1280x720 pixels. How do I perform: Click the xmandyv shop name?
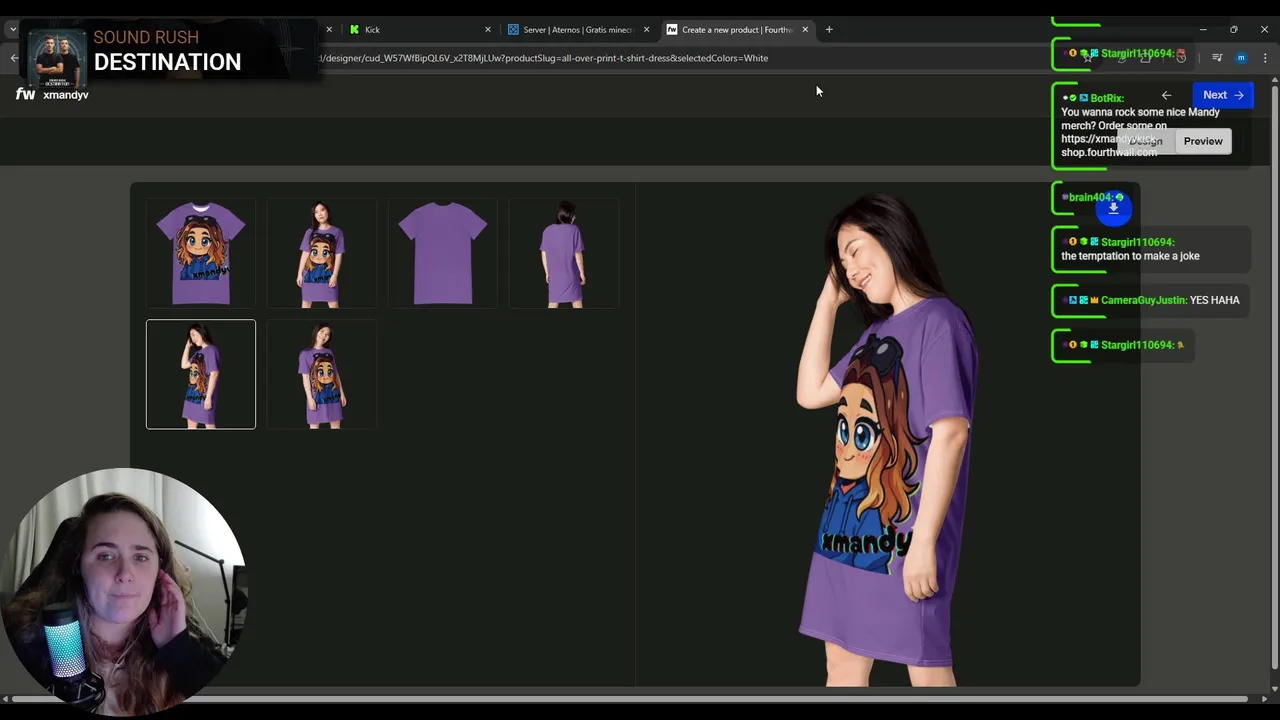click(x=66, y=95)
